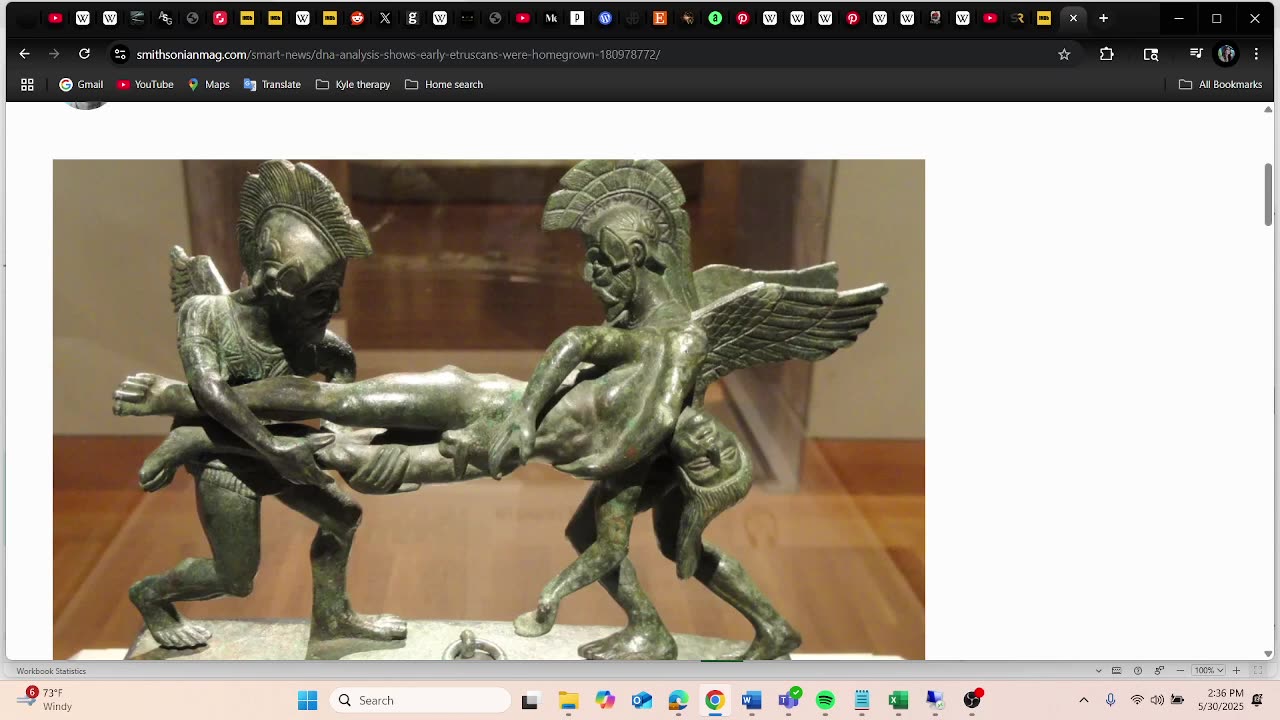The width and height of the screenshot is (1280, 720).
Task: Reload the Smithsonian Magazine page
Action: (84, 54)
